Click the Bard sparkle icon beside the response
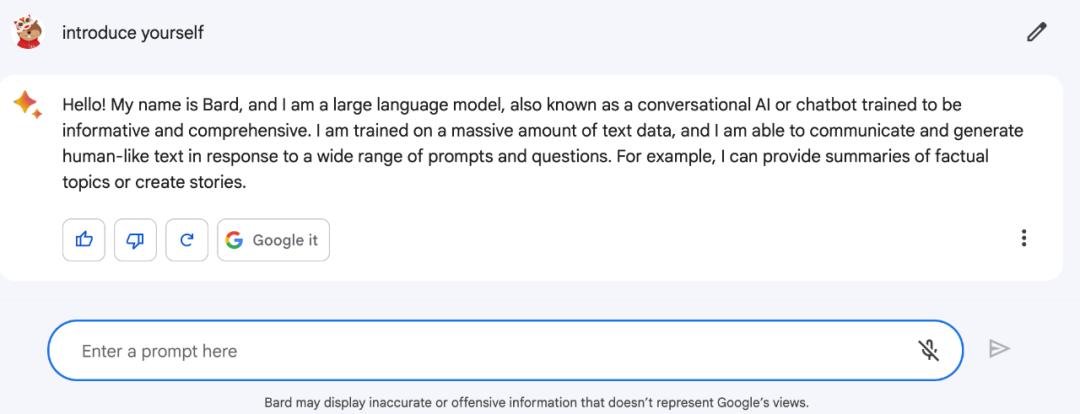The width and height of the screenshot is (1080, 414). tap(27, 104)
